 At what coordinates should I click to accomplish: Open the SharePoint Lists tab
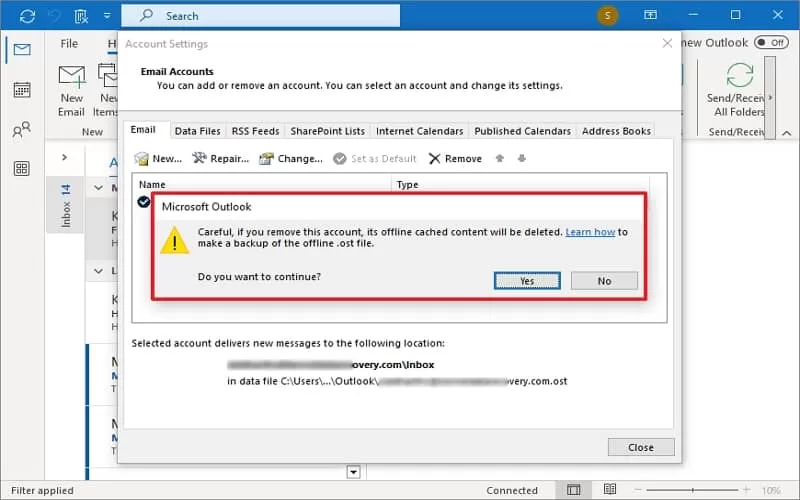tap(328, 131)
